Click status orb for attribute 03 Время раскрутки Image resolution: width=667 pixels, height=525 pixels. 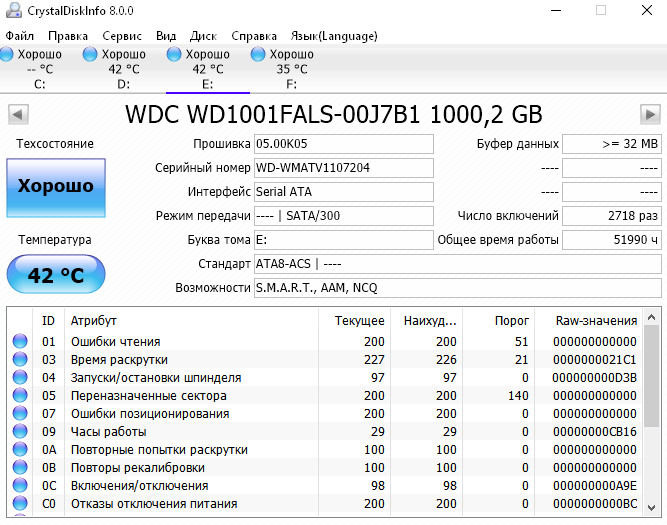(20, 359)
